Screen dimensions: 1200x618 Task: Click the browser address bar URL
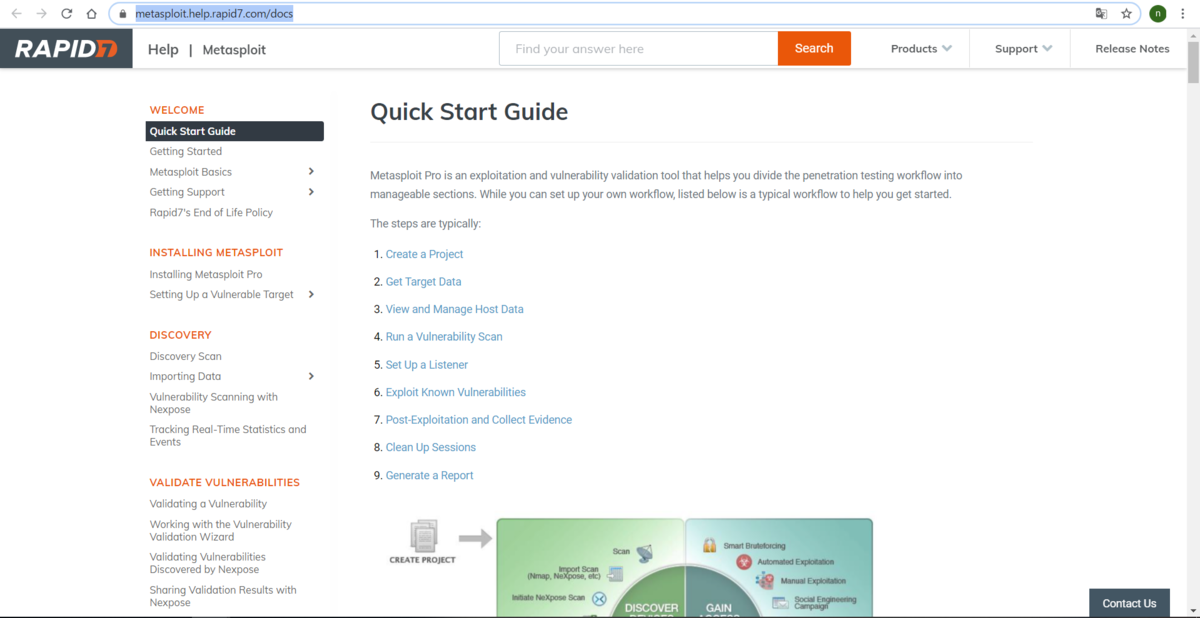click(x=214, y=14)
